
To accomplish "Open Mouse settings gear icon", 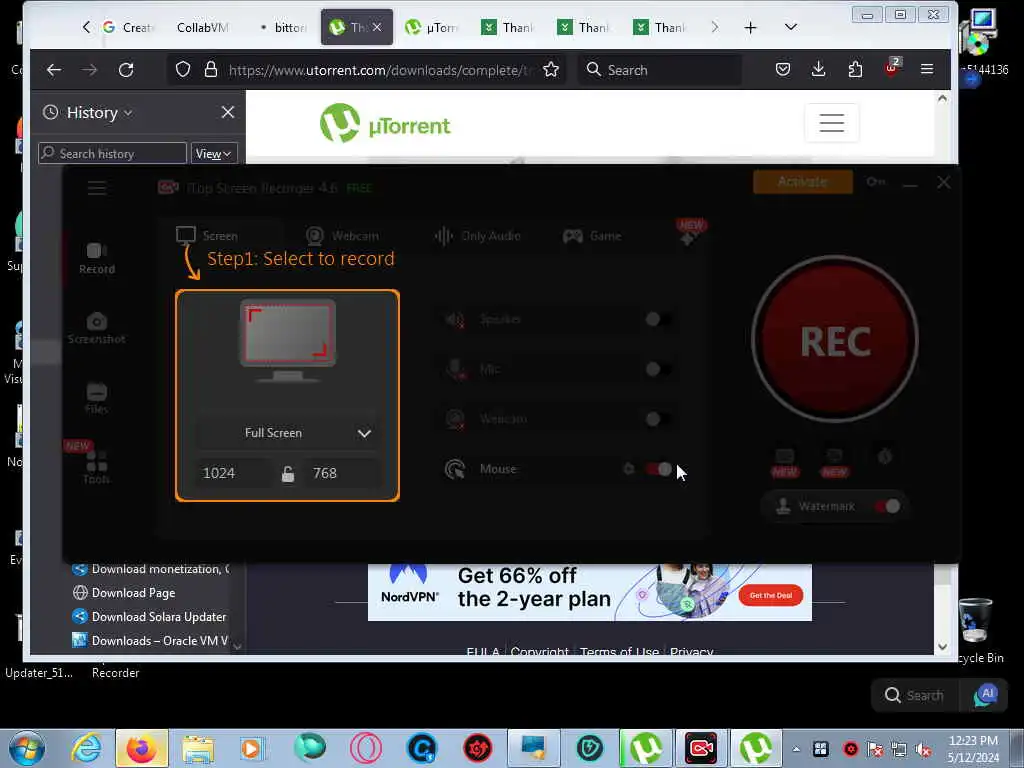I will [628, 469].
